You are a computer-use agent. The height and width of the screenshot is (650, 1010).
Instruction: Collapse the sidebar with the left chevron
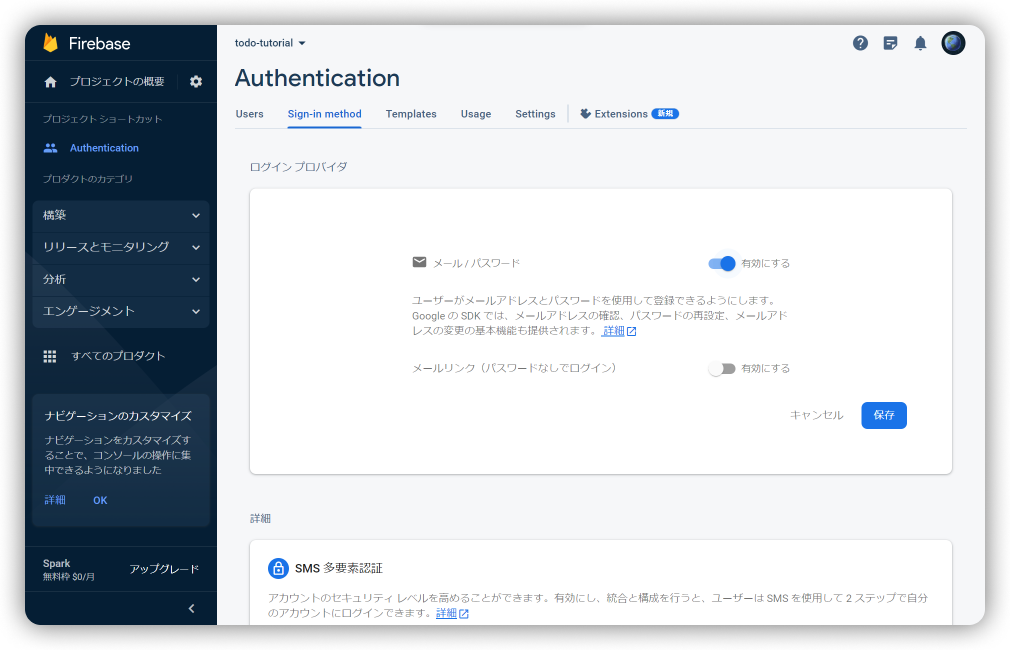[191, 609]
